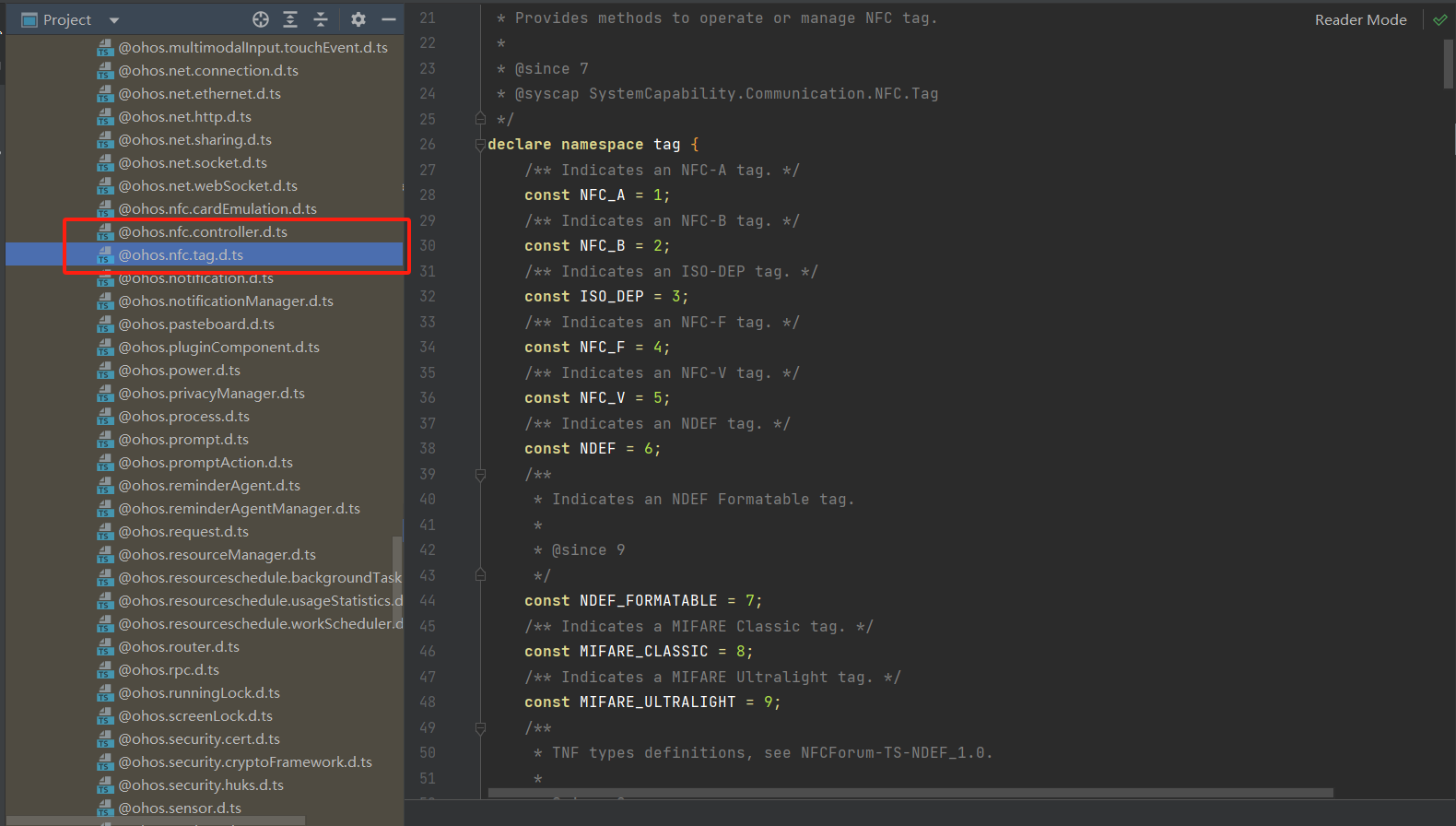Click the Project tree horizontal scrollbar

coord(157,820)
